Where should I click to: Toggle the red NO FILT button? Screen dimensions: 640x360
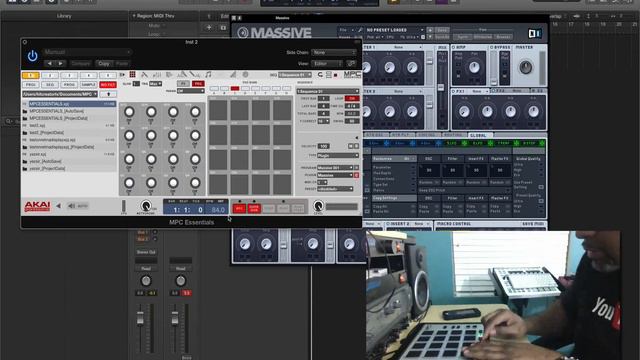pos(108,84)
